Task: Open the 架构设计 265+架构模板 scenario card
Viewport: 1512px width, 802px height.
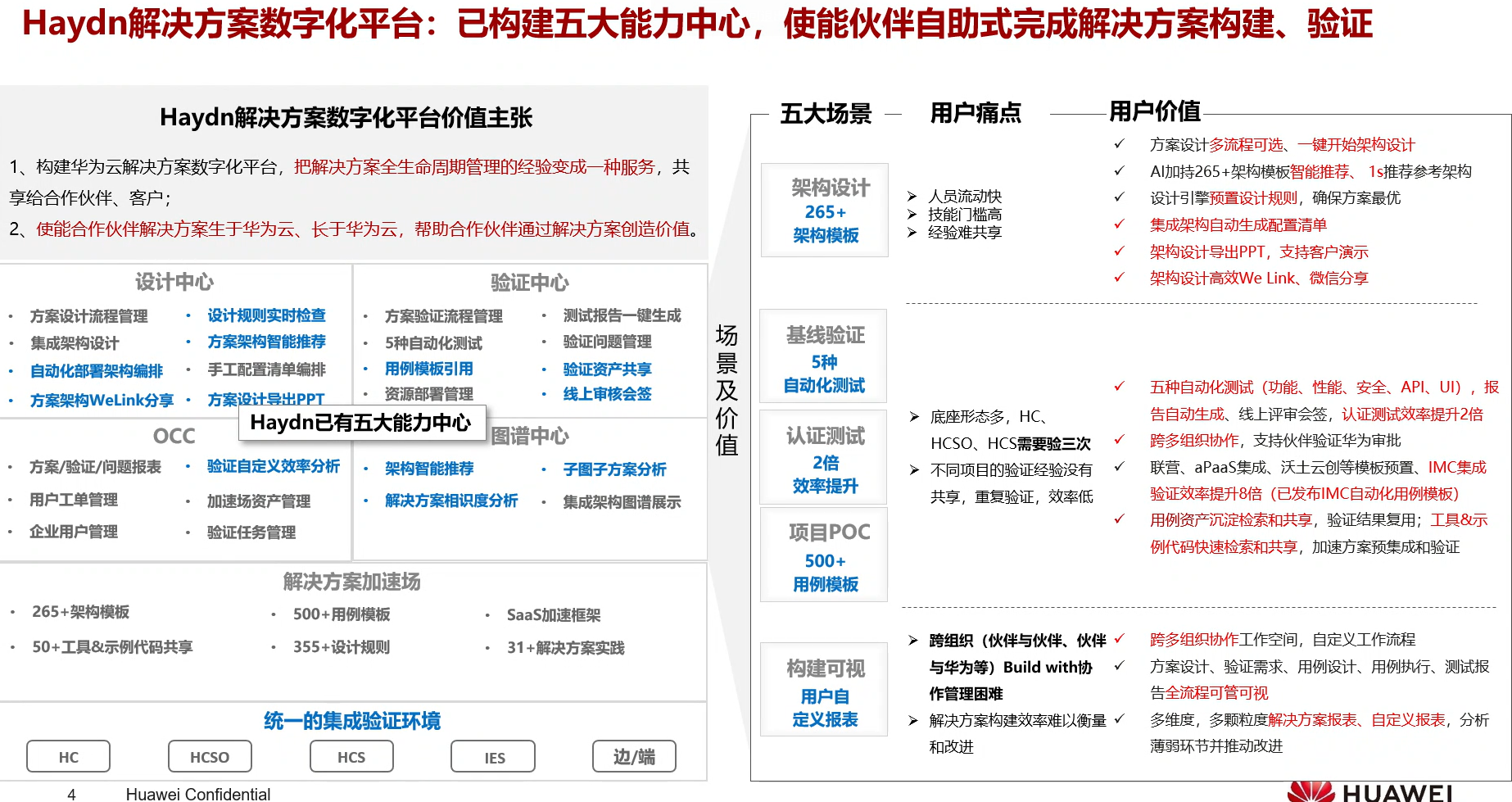Action: [825, 211]
